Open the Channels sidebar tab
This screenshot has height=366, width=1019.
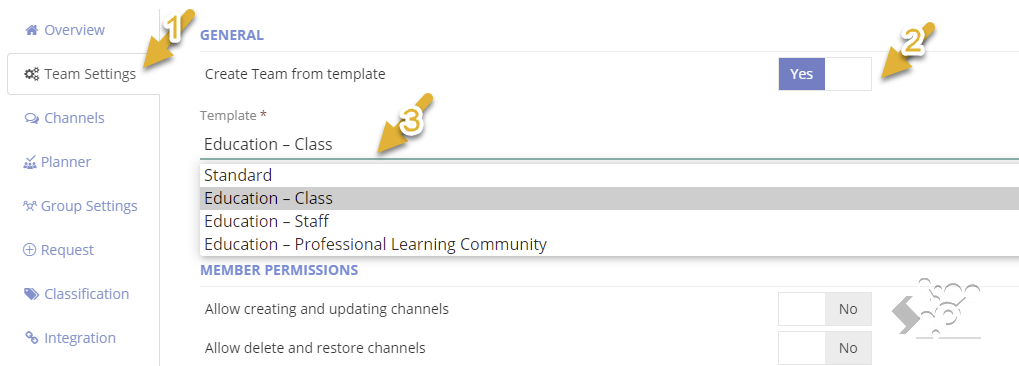click(74, 118)
